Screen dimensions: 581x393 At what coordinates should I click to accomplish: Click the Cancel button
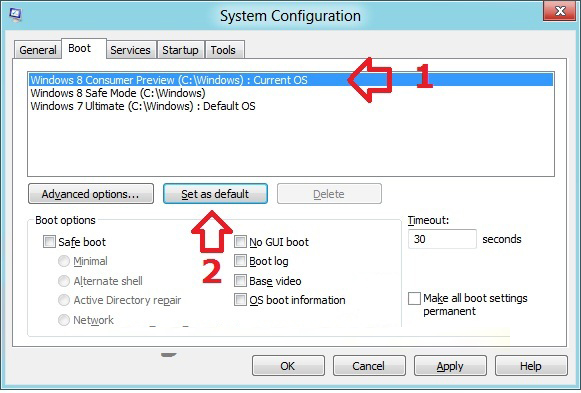pos(369,366)
